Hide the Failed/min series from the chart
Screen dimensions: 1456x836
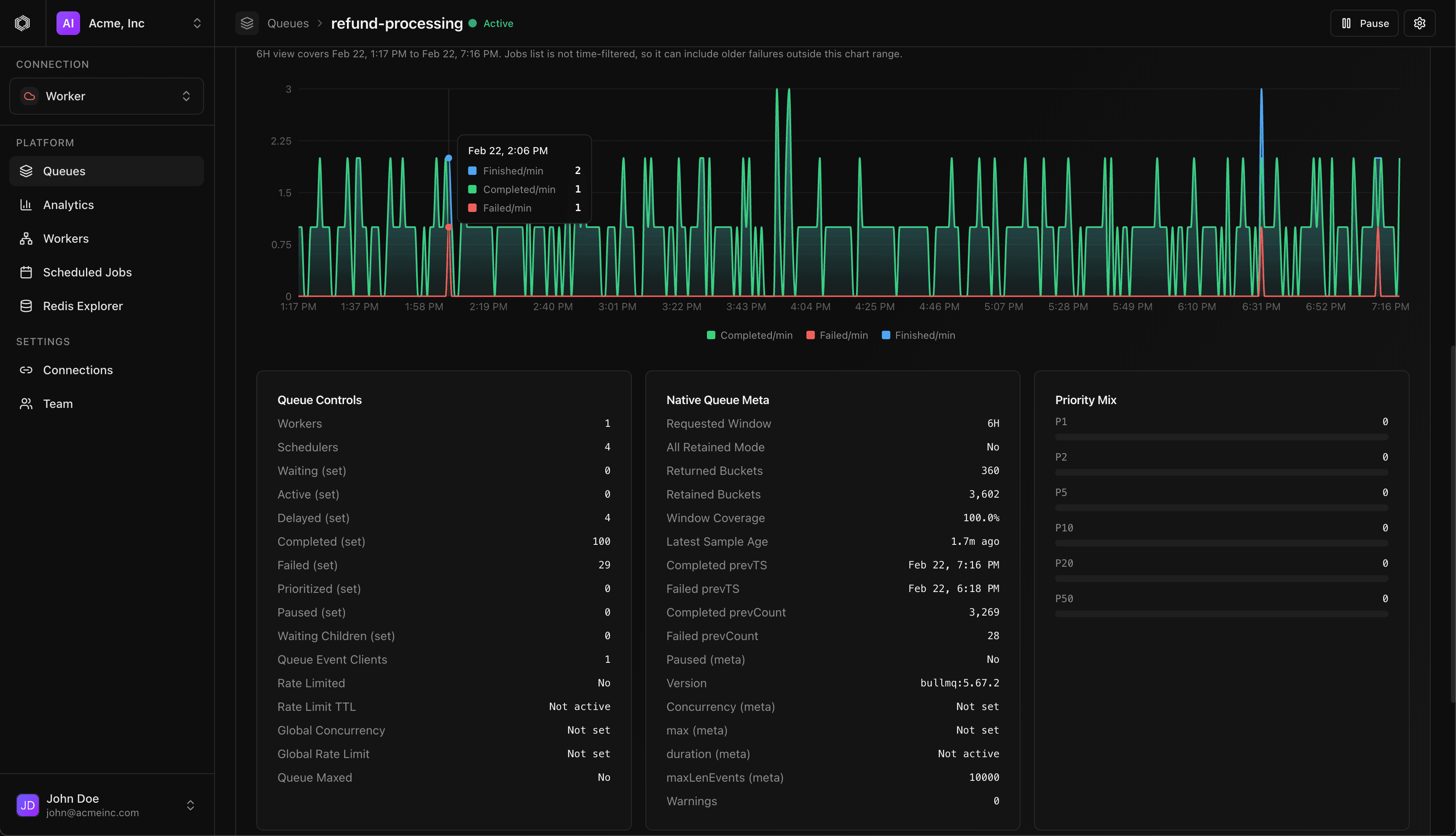click(837, 335)
